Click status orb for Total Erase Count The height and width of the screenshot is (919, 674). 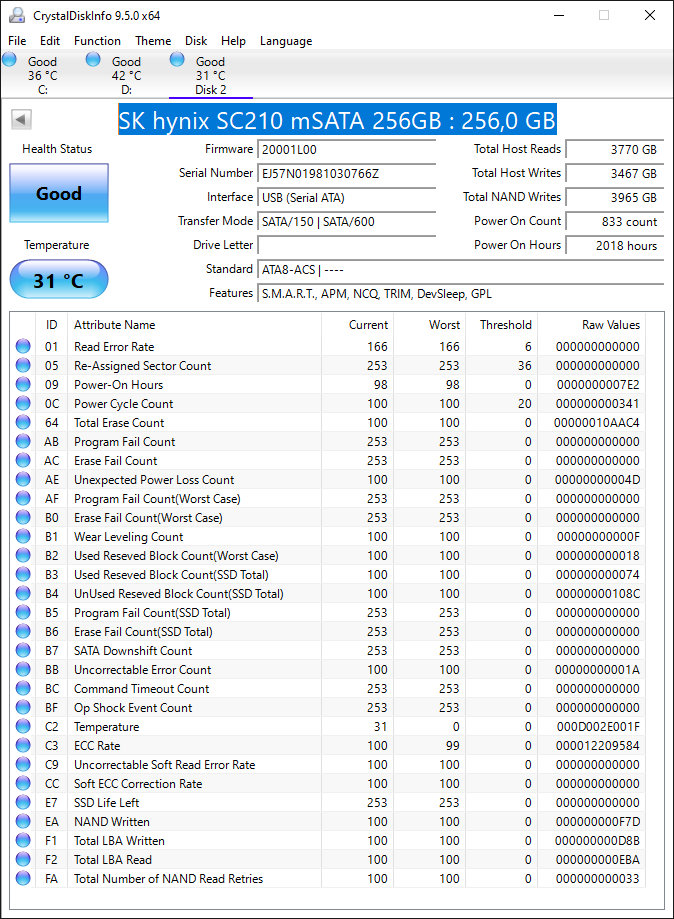coord(23,423)
